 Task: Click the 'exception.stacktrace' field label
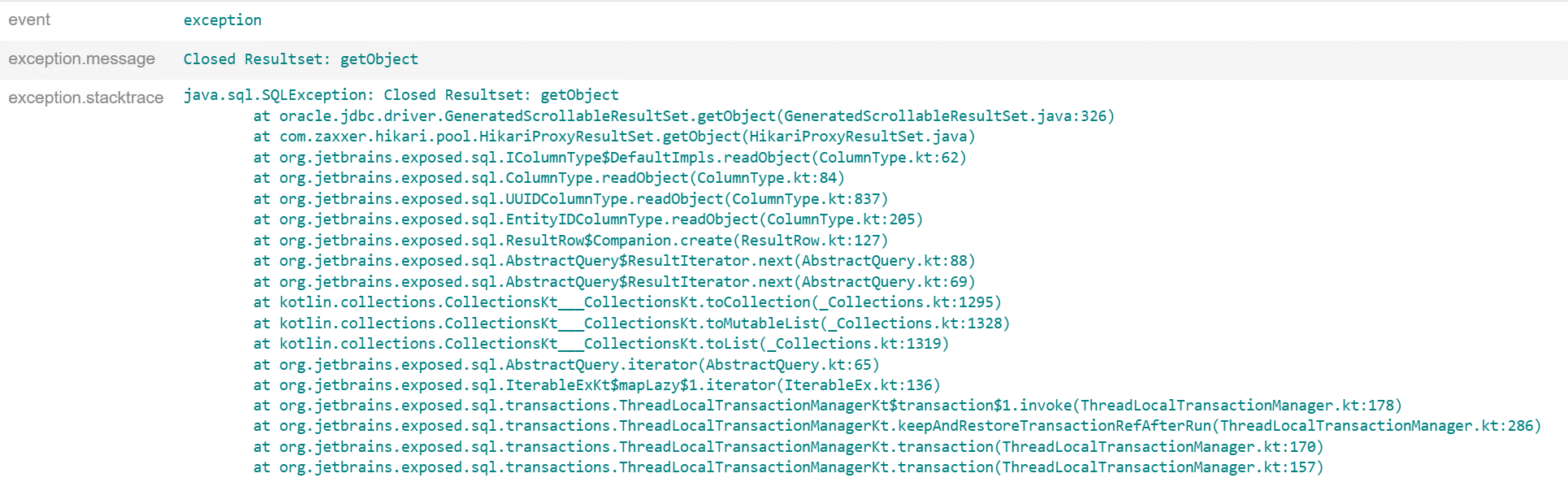pyautogui.click(x=85, y=98)
